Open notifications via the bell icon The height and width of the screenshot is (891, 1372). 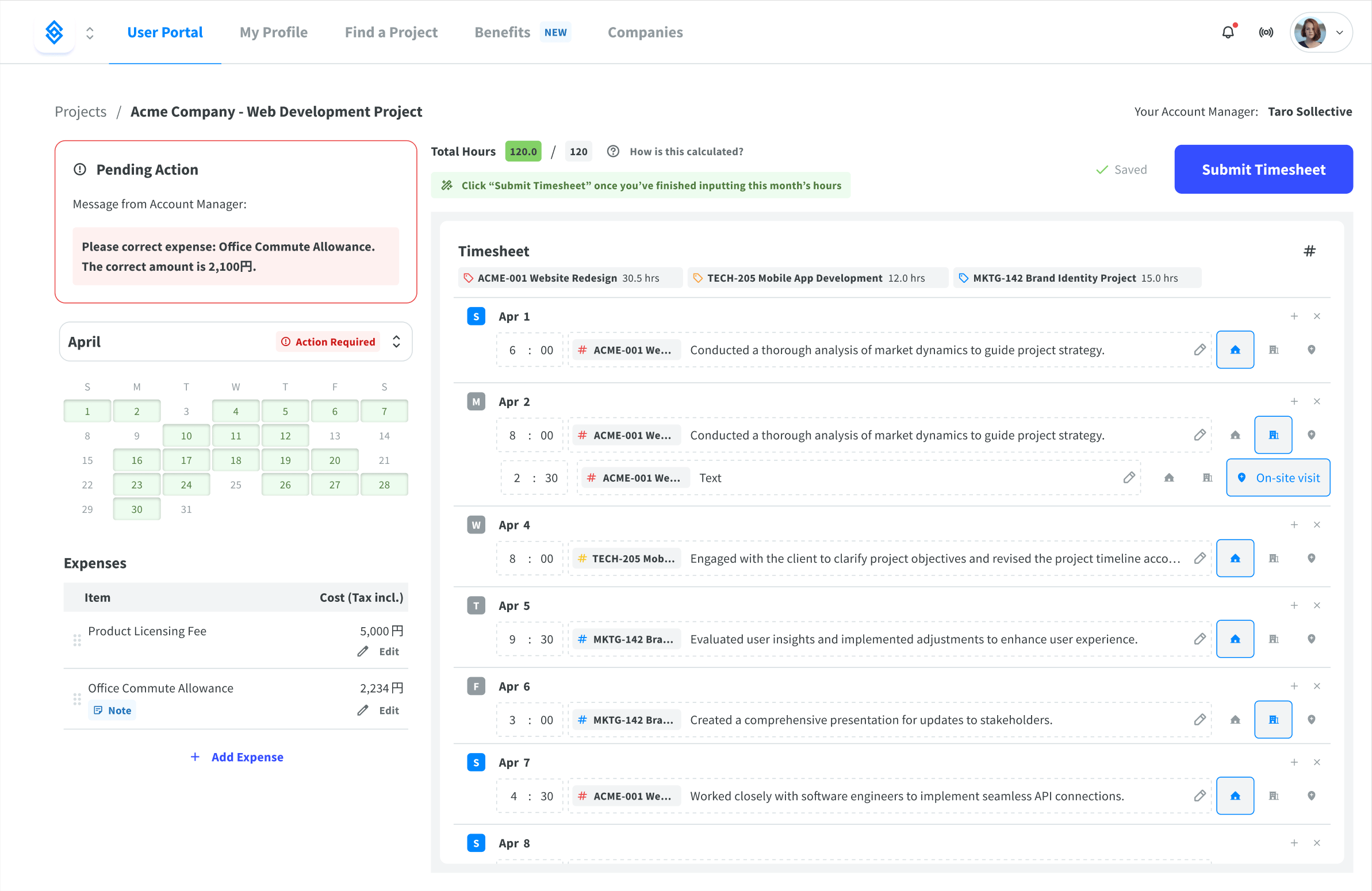click(x=1228, y=32)
